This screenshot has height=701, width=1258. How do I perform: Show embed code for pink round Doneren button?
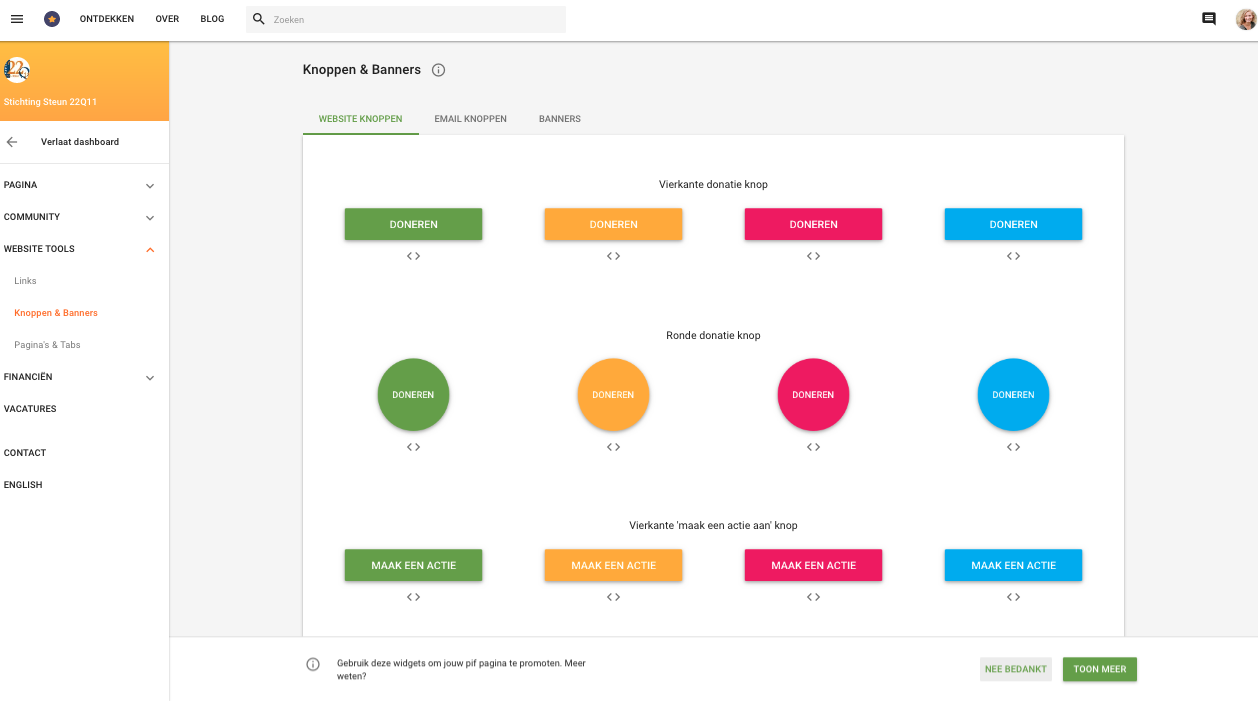[813, 447]
